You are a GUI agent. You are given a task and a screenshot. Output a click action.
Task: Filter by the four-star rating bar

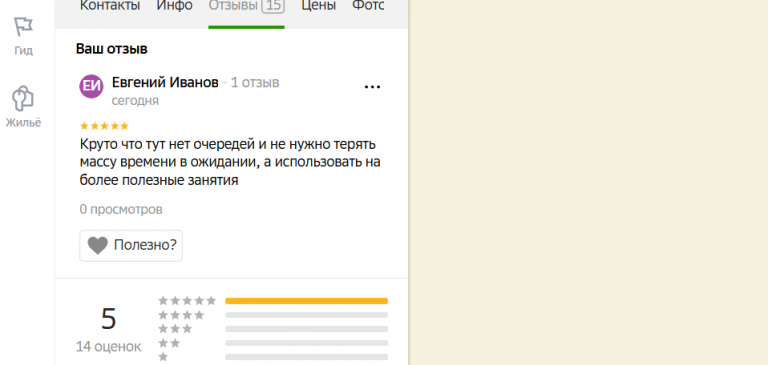306,315
